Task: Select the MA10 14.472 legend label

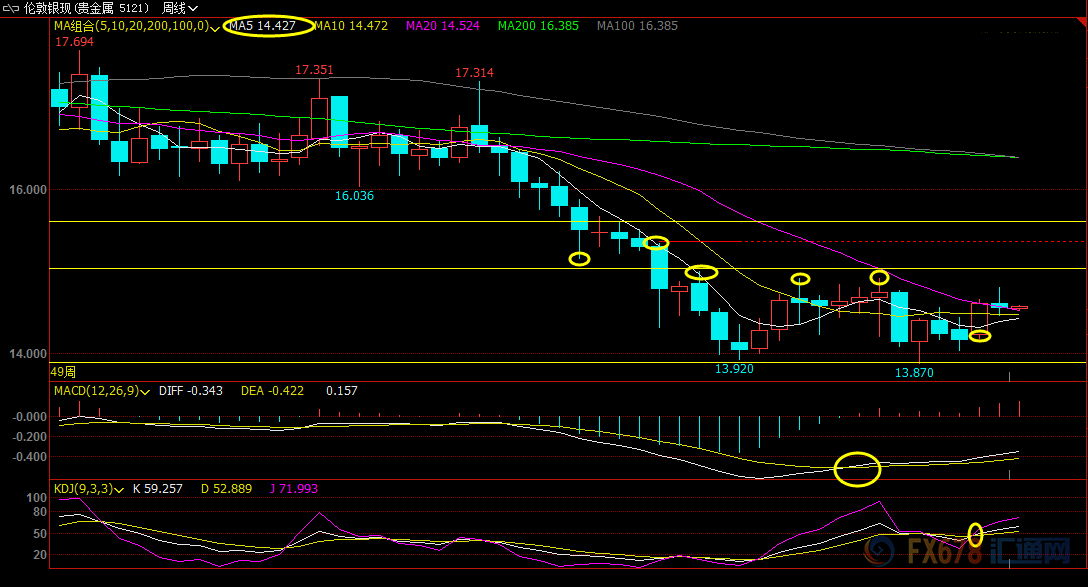Action: pos(350,26)
